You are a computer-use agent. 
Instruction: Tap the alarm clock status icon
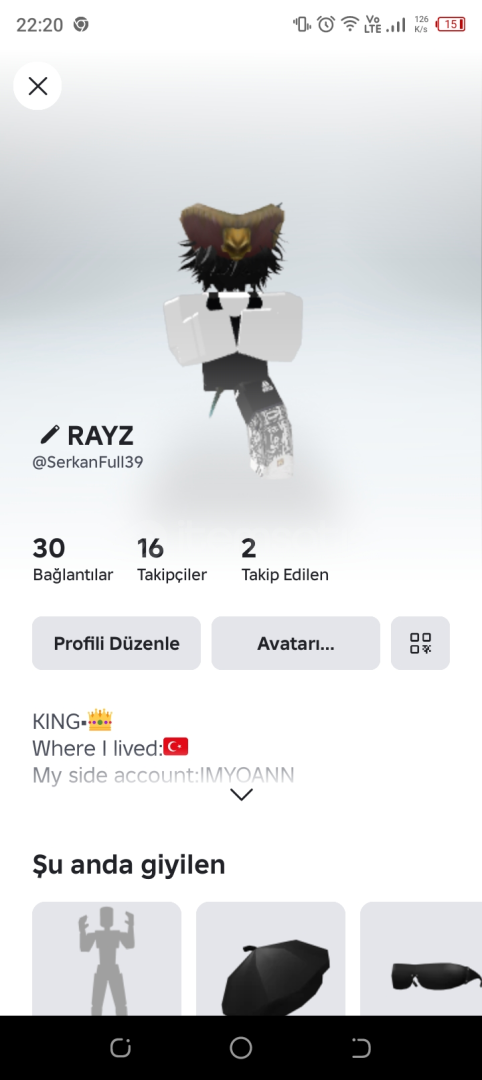point(326,24)
